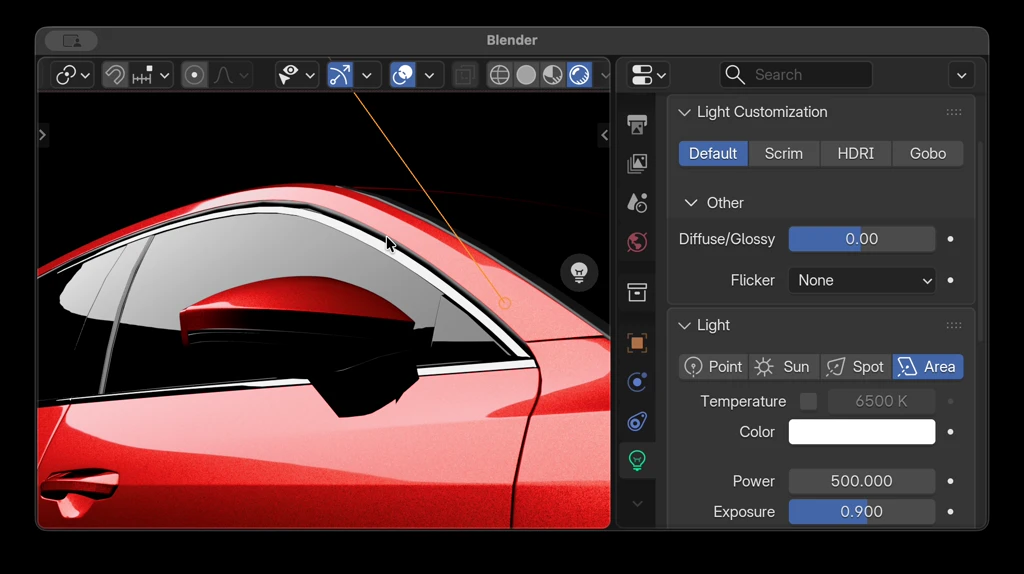This screenshot has height=574, width=1024.
Task: Select the Gobo tab
Action: pyautogui.click(x=928, y=153)
